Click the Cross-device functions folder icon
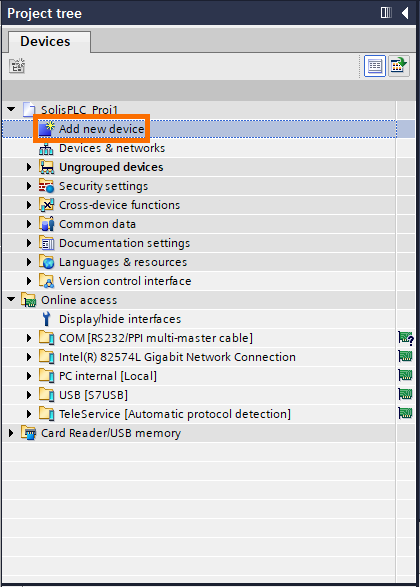Viewport: 420px width, 587px height. point(47,205)
